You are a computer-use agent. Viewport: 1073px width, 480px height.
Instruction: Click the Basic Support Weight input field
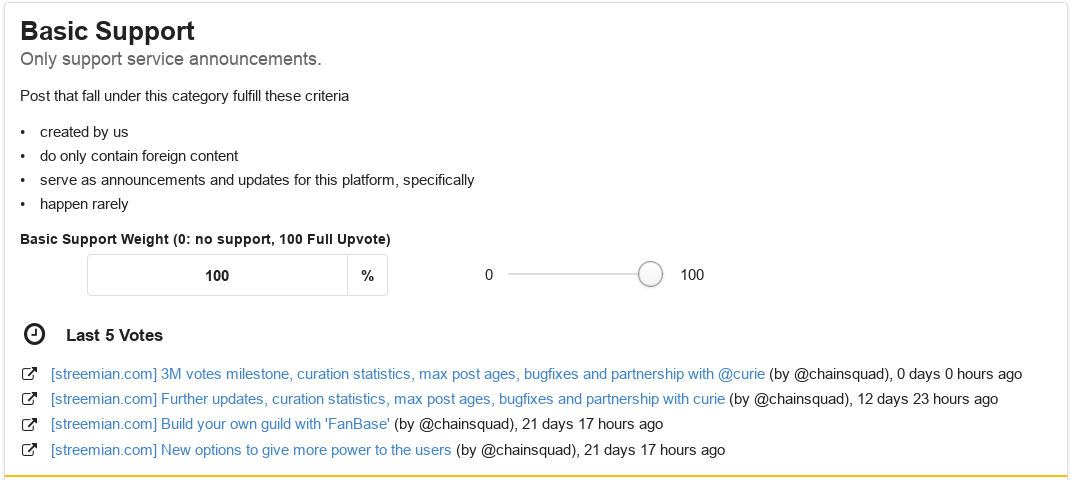tap(218, 275)
